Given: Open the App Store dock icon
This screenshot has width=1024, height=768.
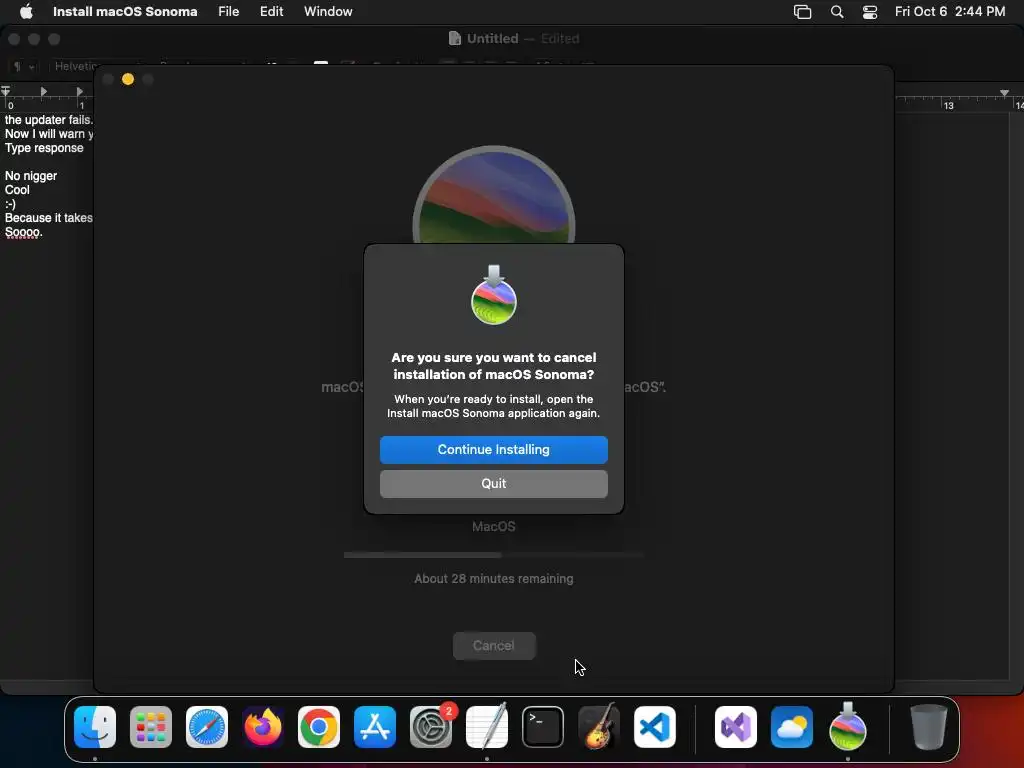Looking at the screenshot, I should [375, 727].
